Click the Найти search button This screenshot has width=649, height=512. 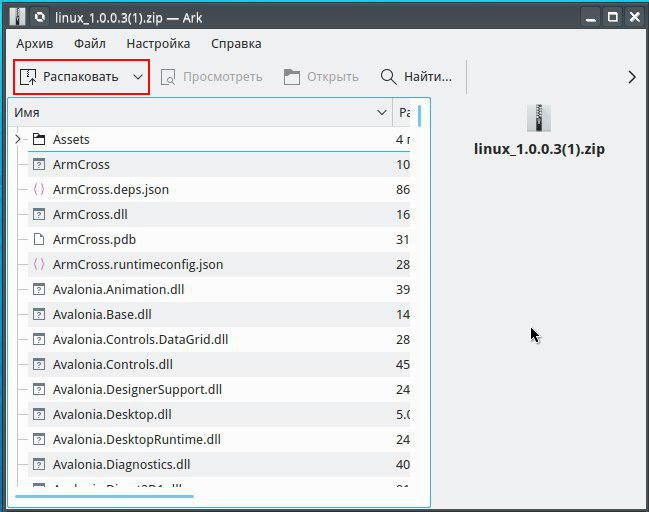click(416, 77)
